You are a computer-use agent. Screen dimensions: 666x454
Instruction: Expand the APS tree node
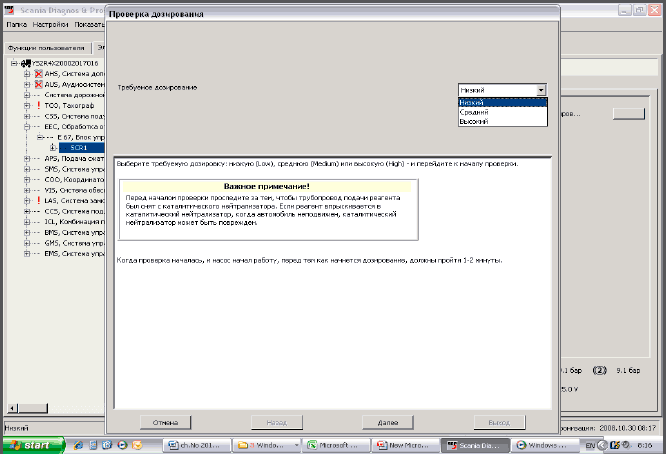click(27, 158)
